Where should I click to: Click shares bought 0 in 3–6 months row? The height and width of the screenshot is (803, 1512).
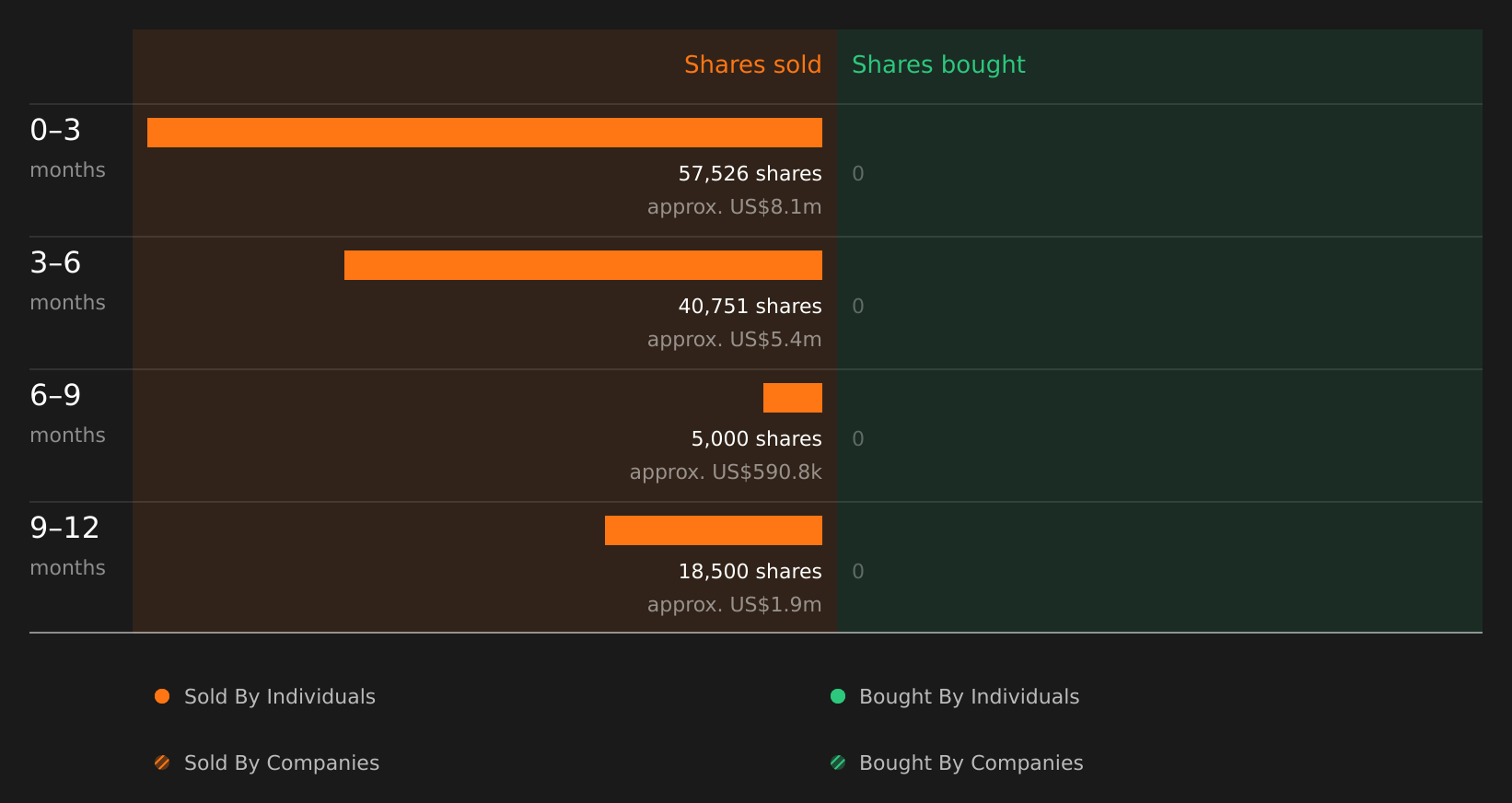tap(858, 307)
